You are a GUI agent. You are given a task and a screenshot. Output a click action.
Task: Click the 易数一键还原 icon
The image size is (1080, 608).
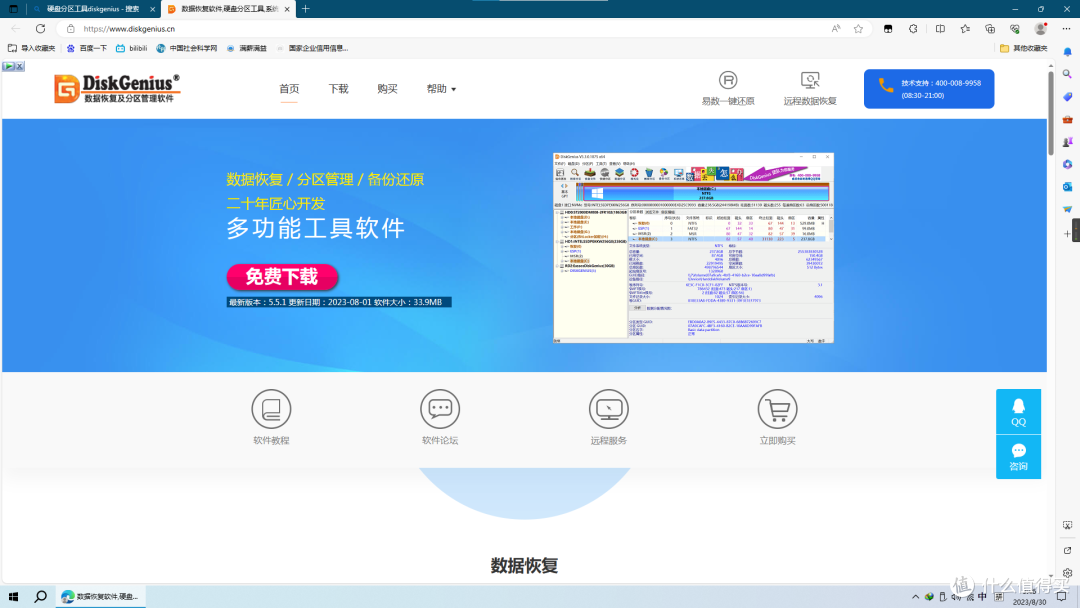[x=728, y=81]
